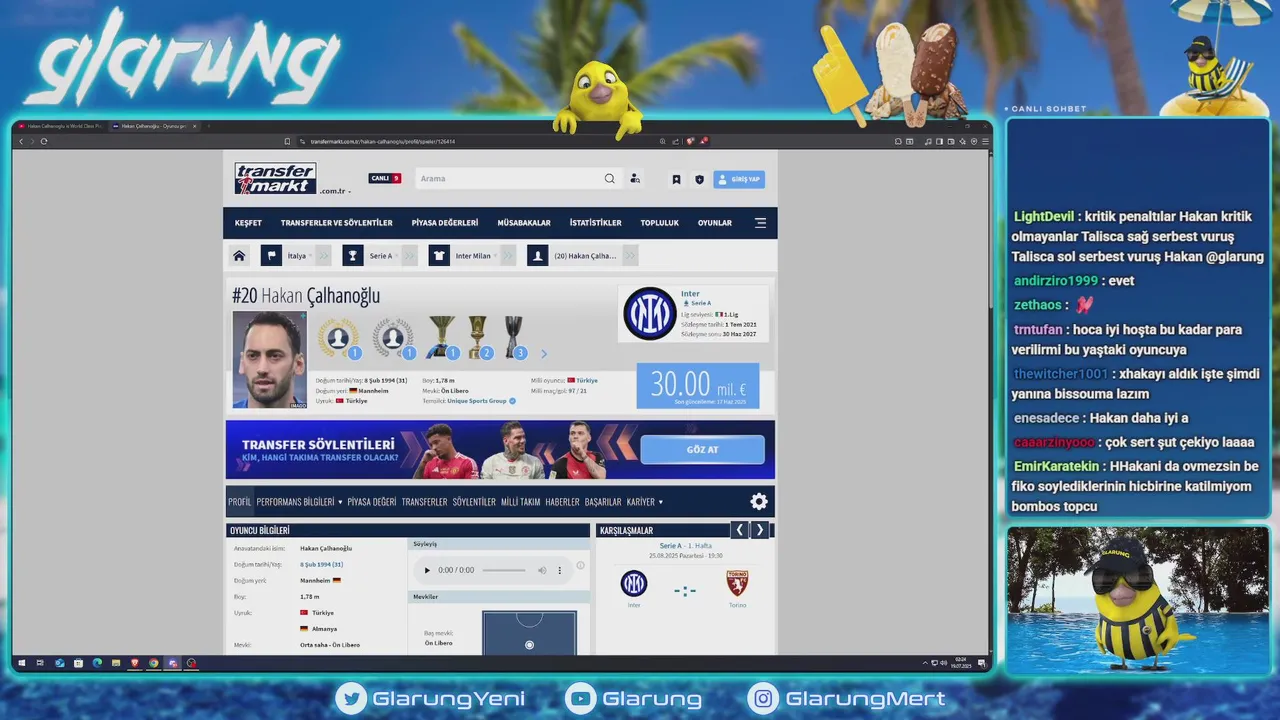The image size is (1280, 720).
Task: Mute the pronunciation audio volume icon
Action: (542, 570)
